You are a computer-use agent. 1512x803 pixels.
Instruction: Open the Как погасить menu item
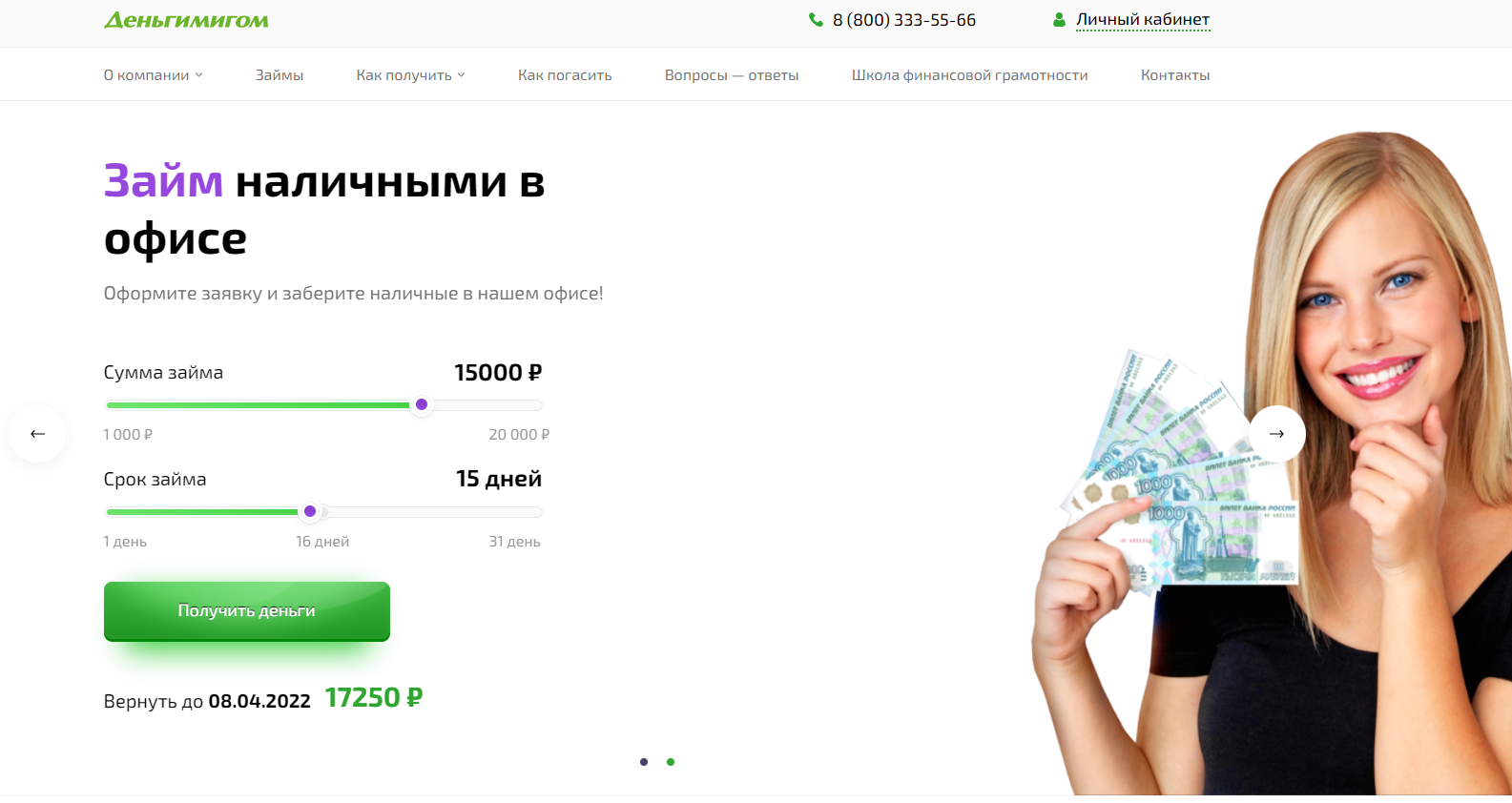pyautogui.click(x=565, y=75)
